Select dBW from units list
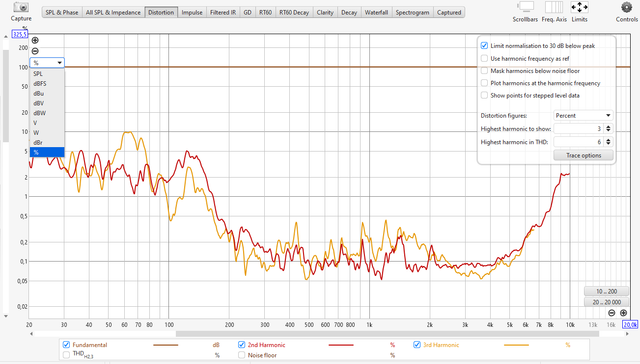Screen dimensions: 640x364 47,113
